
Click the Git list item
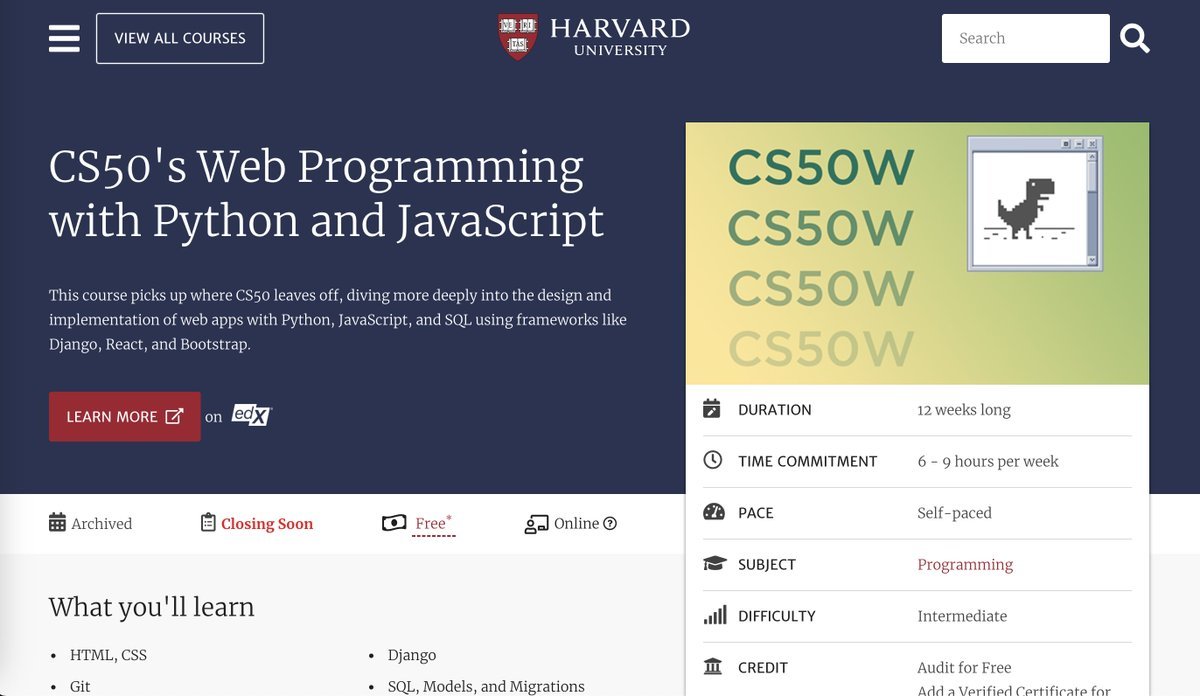(x=80, y=686)
